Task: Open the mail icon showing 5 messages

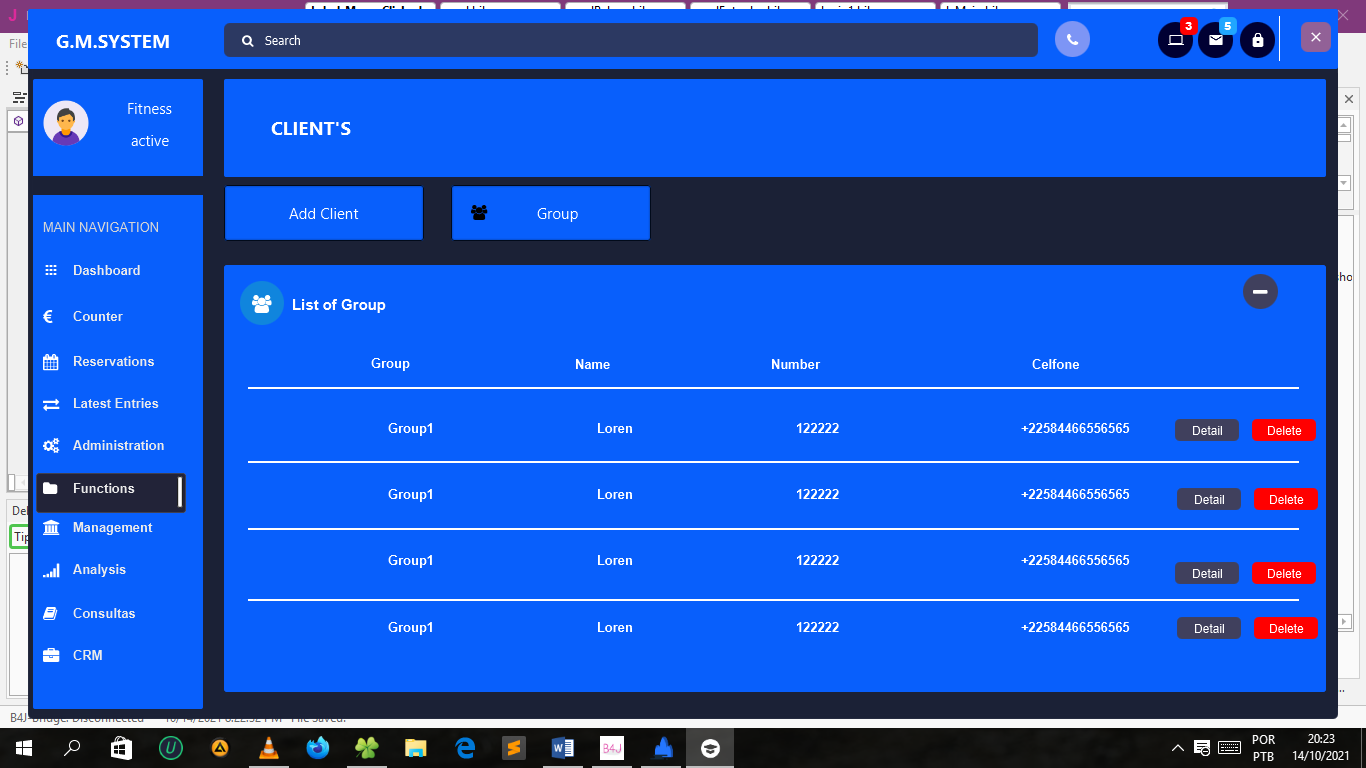Action: point(1216,40)
